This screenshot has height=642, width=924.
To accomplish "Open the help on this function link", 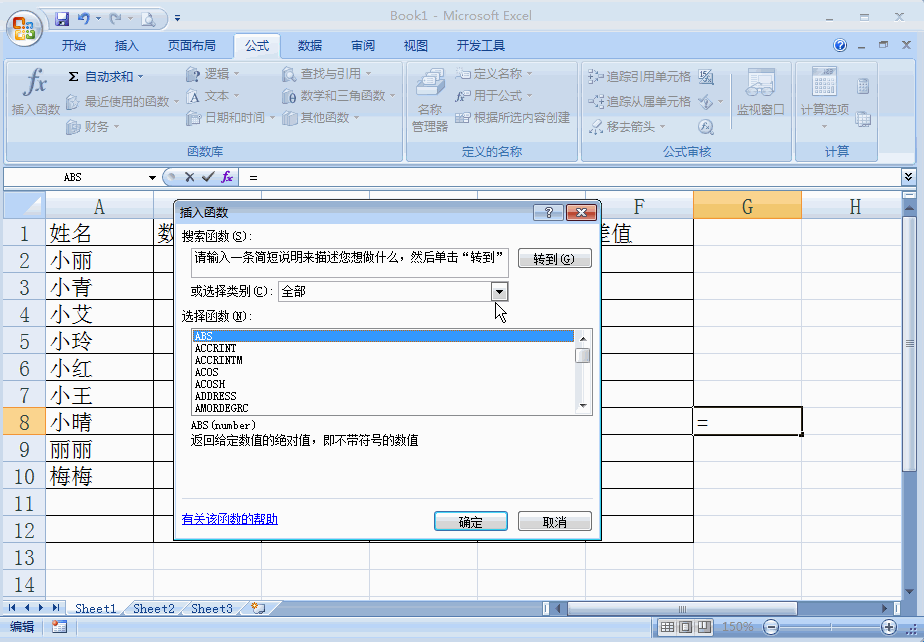I will [x=230, y=519].
